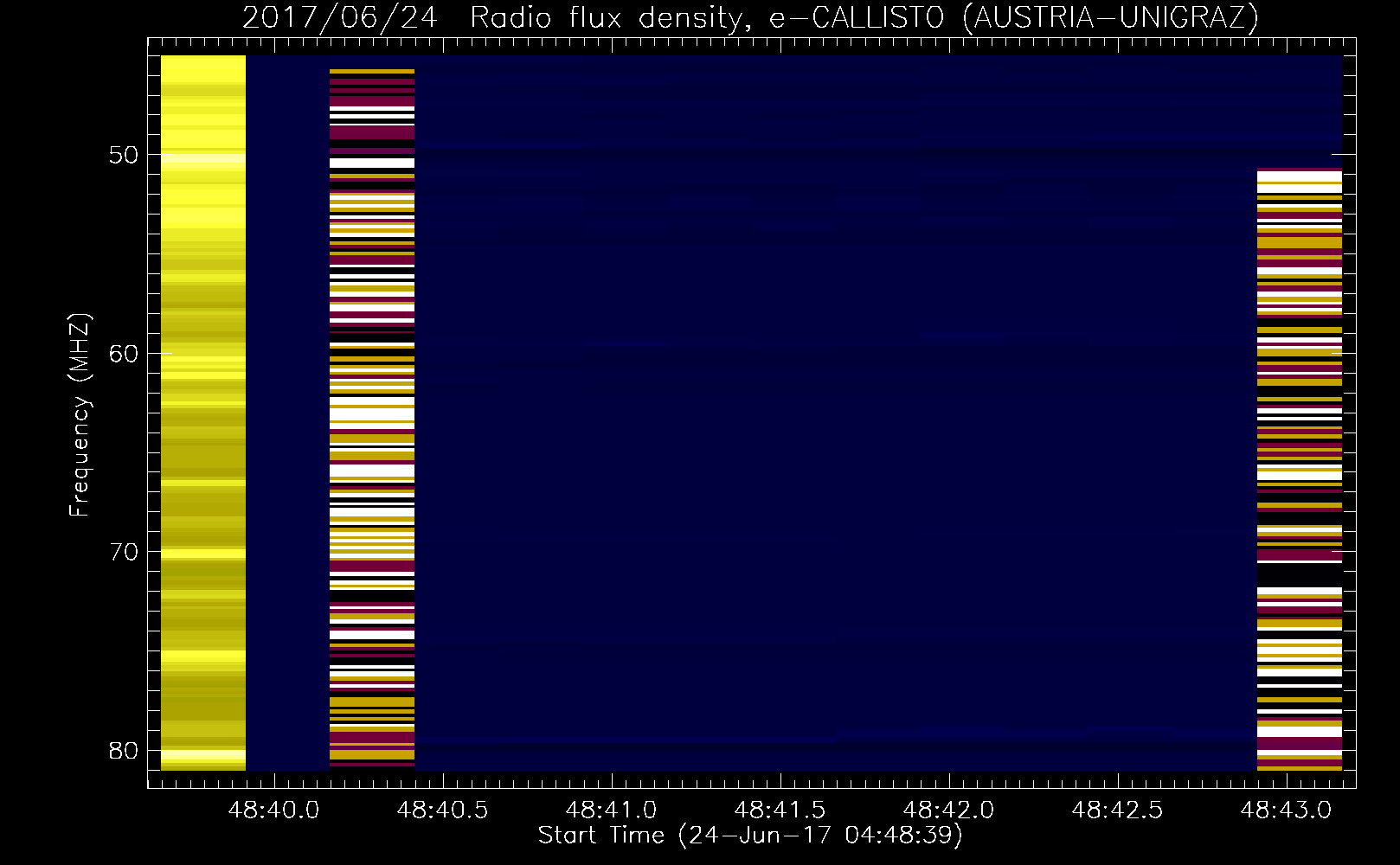The height and width of the screenshot is (865, 1400).
Task: Click the striped burst column near 48:40.3
Action: click(x=372, y=419)
